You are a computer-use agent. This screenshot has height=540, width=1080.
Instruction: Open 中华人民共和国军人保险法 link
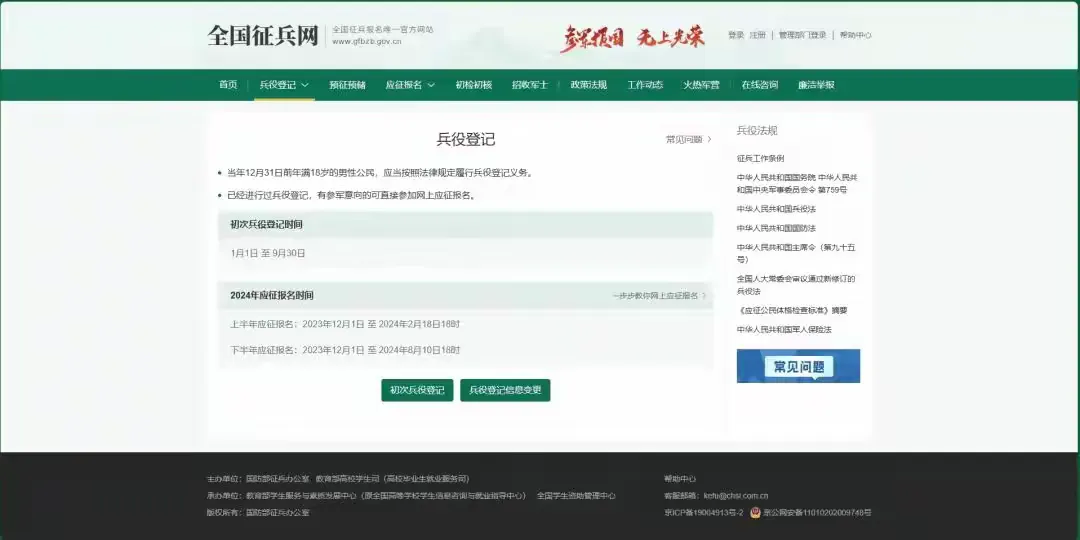point(784,329)
